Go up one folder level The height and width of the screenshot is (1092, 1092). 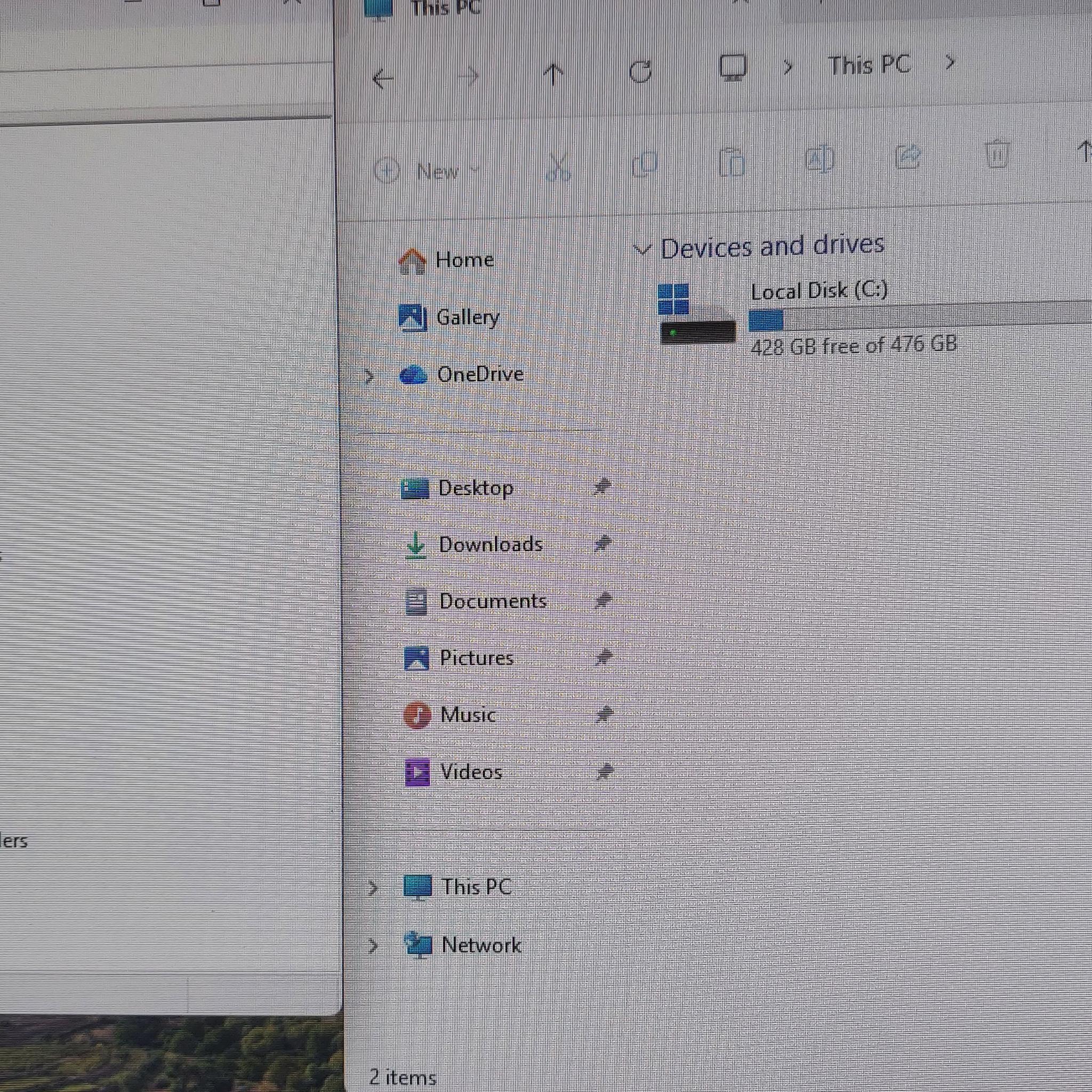pos(553,75)
